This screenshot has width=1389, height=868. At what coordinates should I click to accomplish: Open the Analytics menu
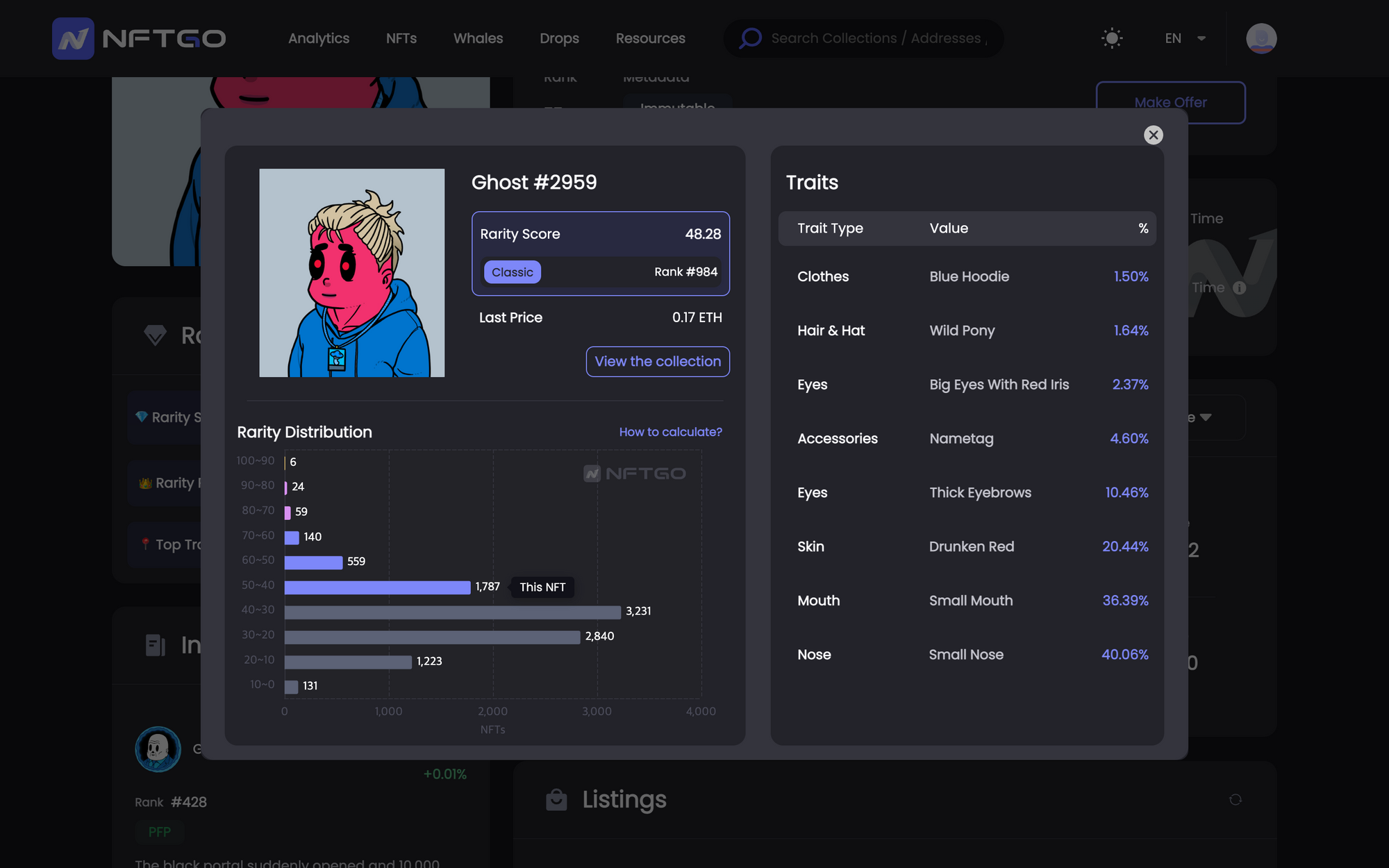[319, 38]
